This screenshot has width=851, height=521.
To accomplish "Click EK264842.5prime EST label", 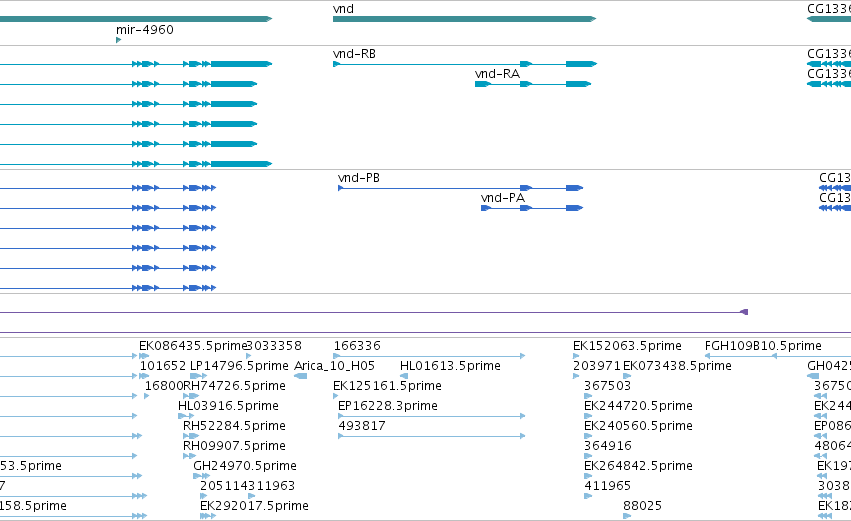I will 638,467.
